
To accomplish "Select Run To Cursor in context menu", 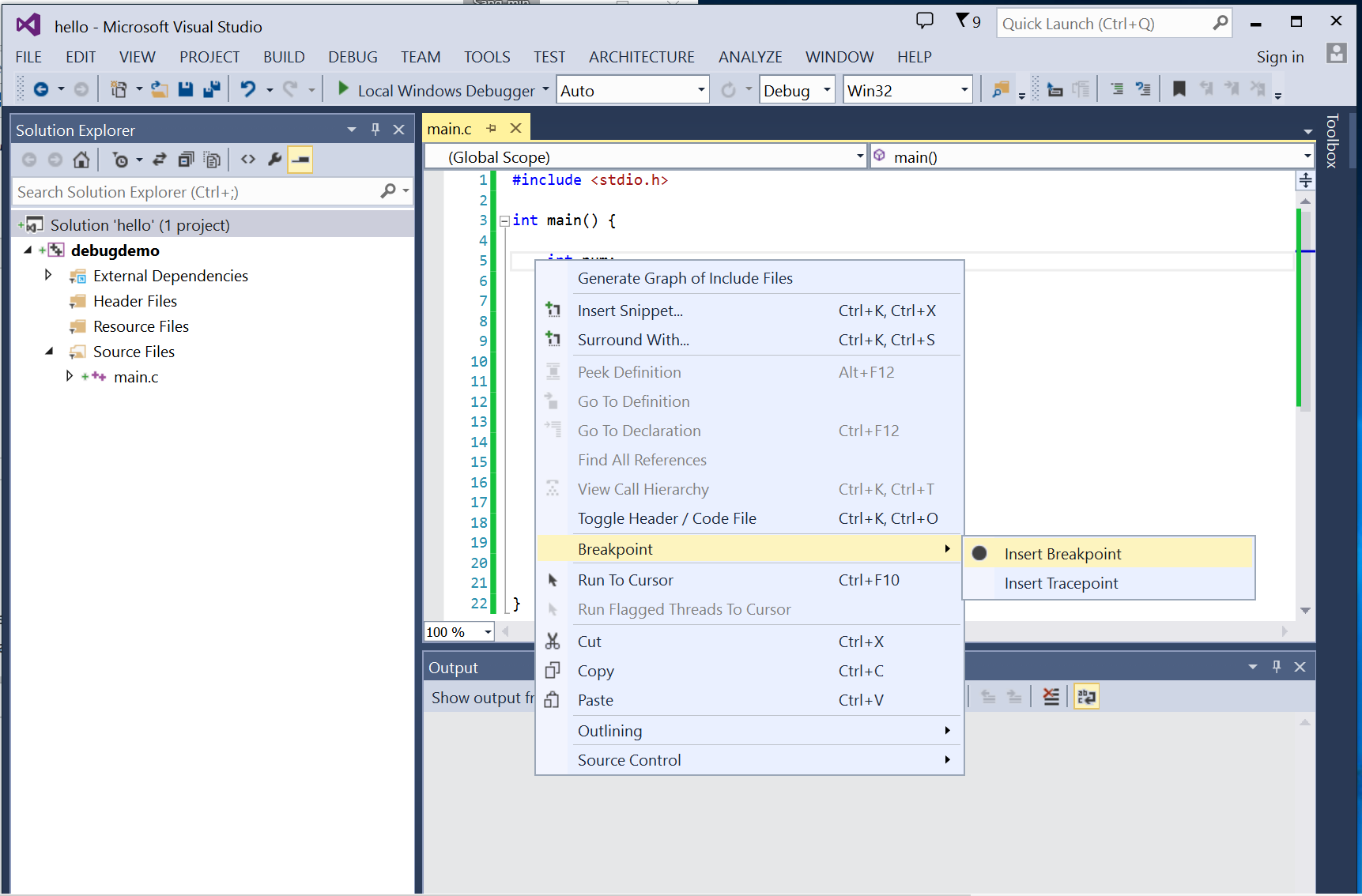I will 749,580.
